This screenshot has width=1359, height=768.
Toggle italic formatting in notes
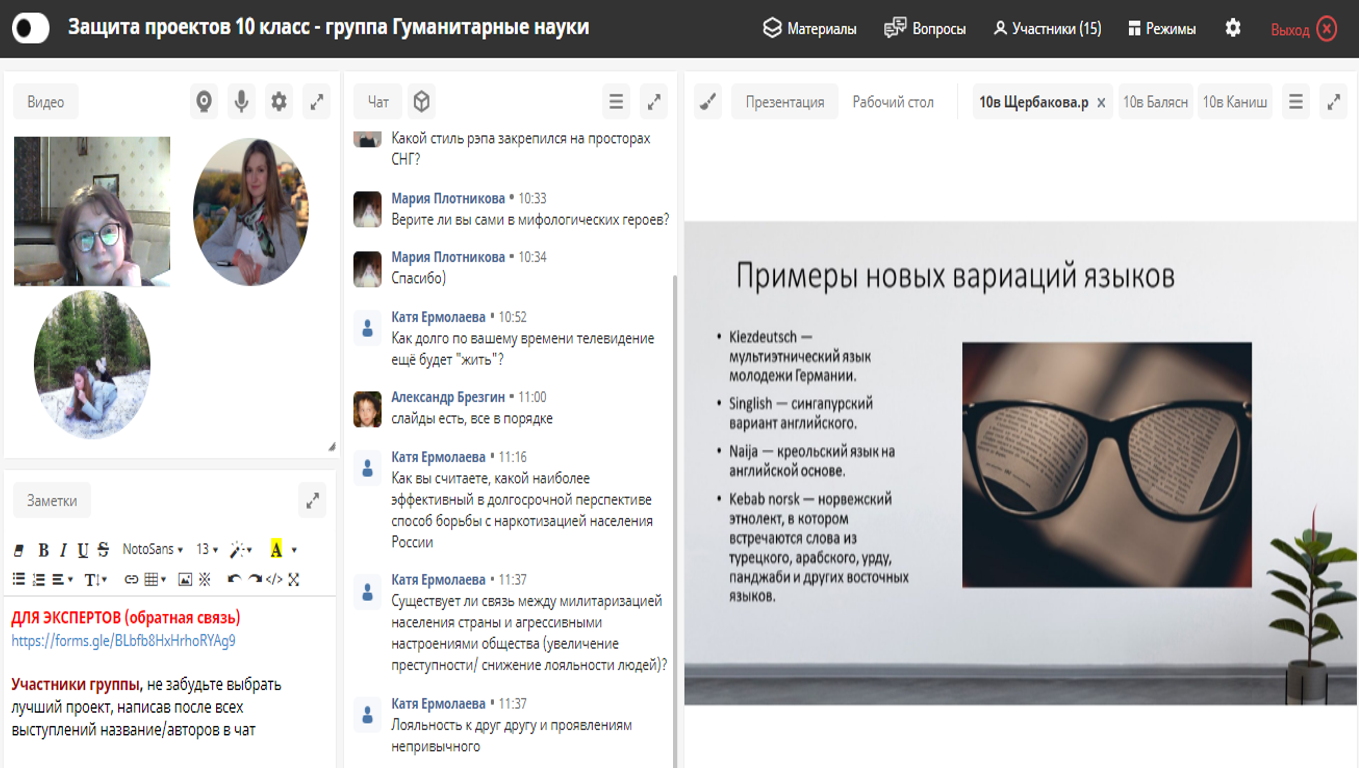tap(63, 550)
